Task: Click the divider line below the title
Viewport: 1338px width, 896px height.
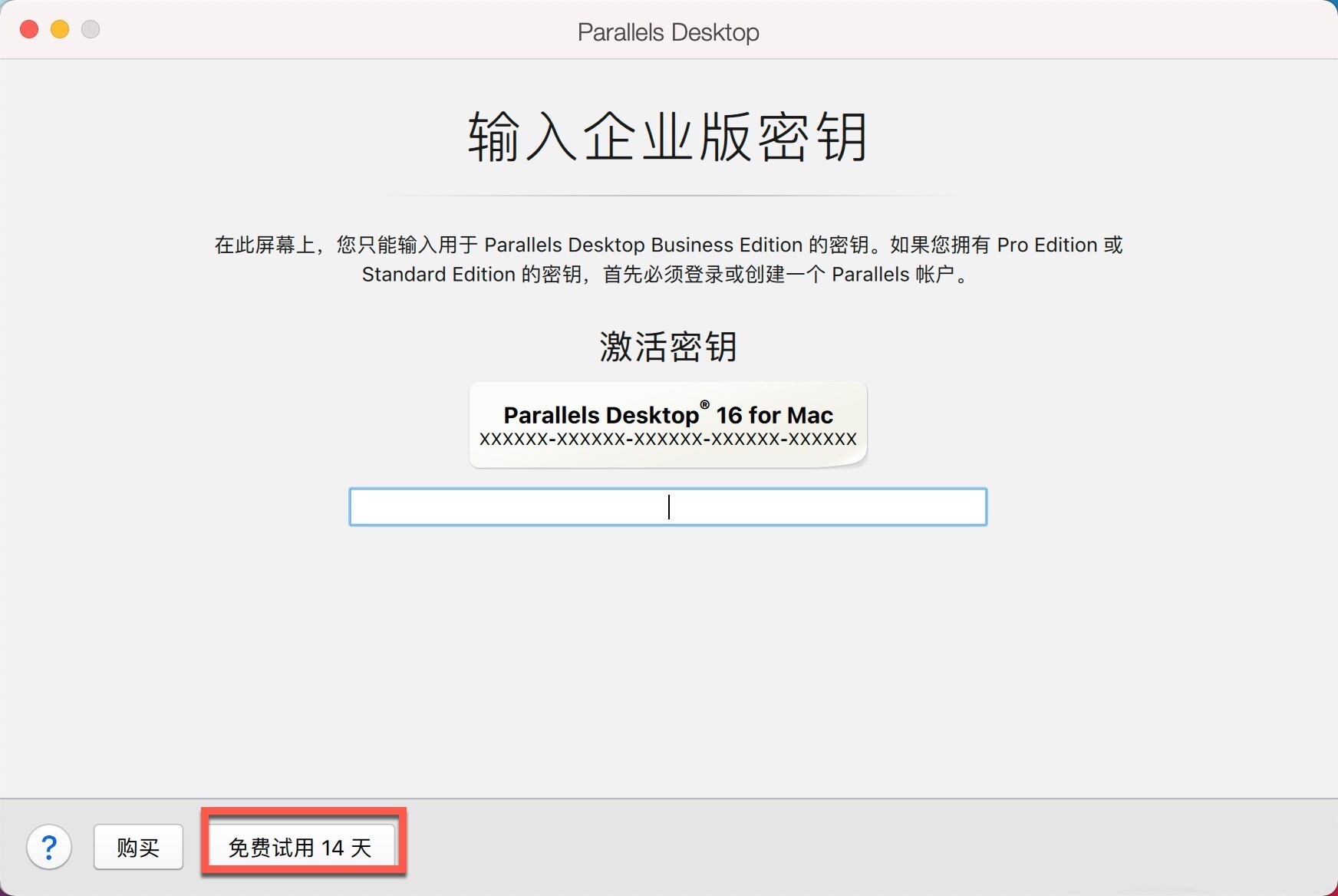Action: pyautogui.click(x=667, y=193)
